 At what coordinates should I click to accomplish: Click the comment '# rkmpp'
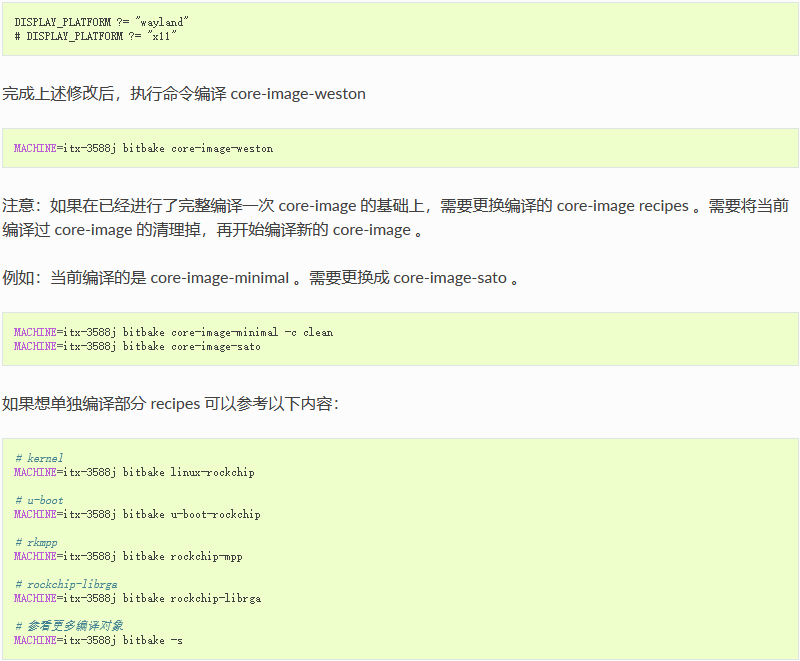click(36, 542)
